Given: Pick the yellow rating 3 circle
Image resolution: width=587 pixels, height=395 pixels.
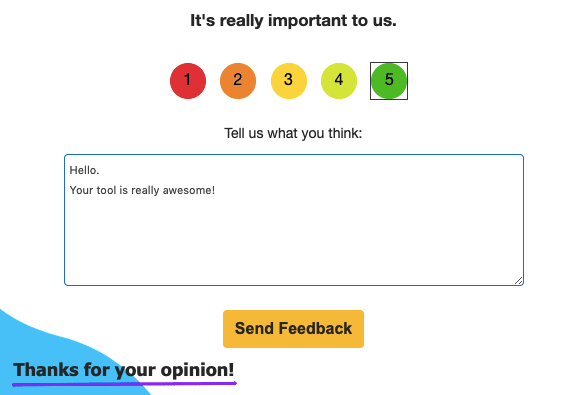Looking at the screenshot, I should pos(289,81).
